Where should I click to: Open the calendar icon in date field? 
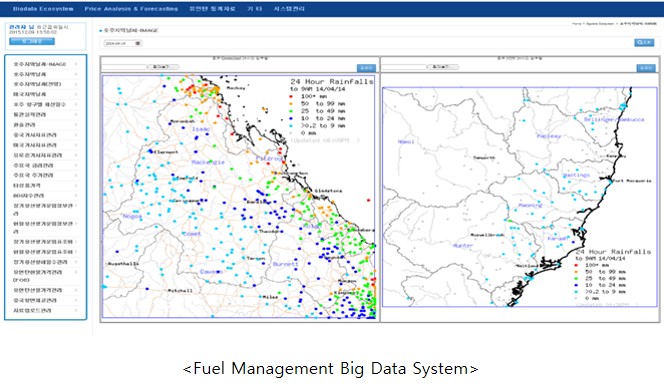click(x=138, y=43)
